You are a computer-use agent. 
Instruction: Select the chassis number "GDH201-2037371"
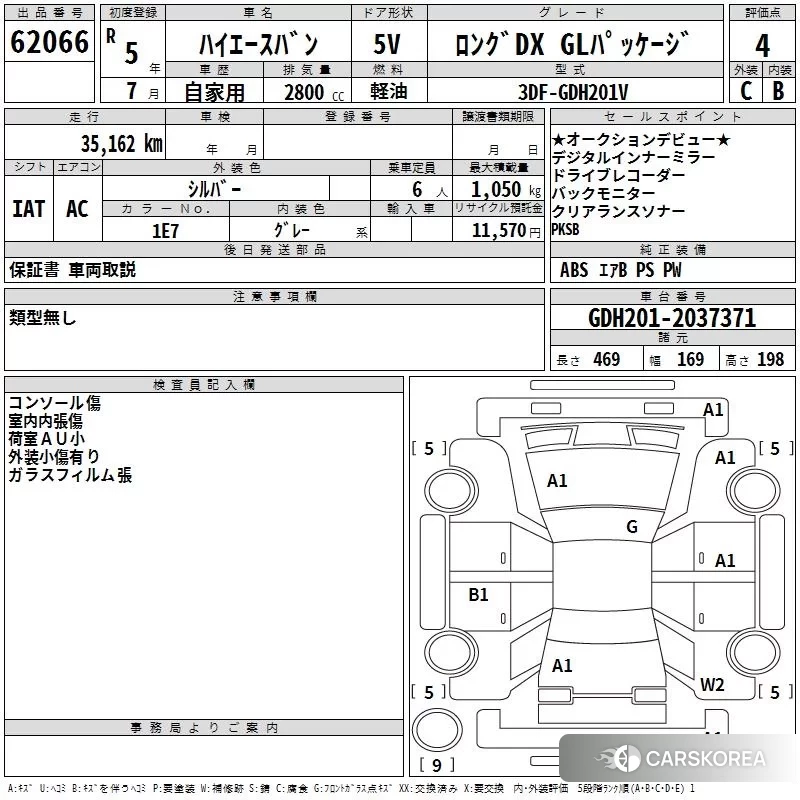click(x=672, y=318)
